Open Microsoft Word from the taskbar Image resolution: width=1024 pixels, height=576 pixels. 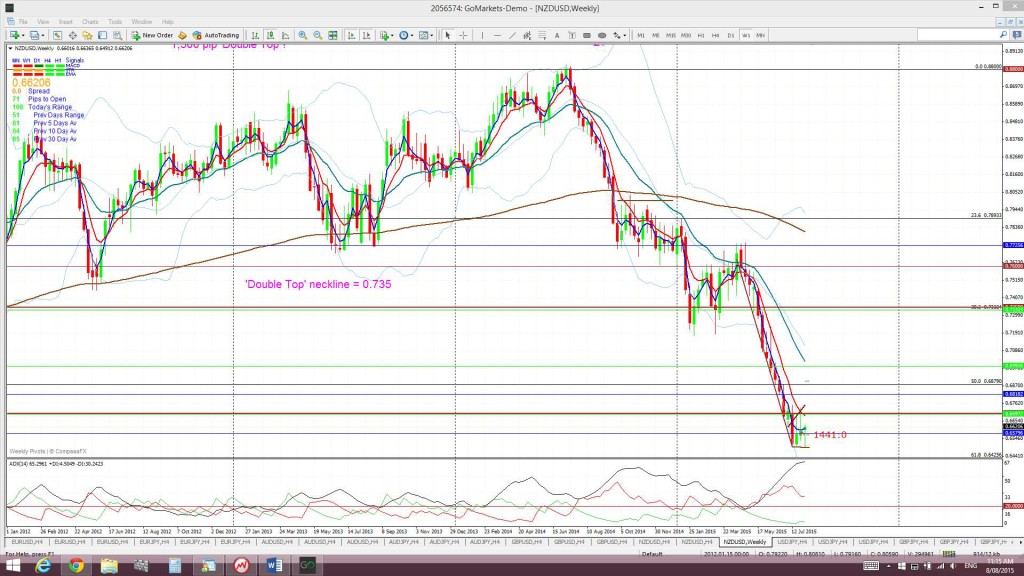(274, 566)
